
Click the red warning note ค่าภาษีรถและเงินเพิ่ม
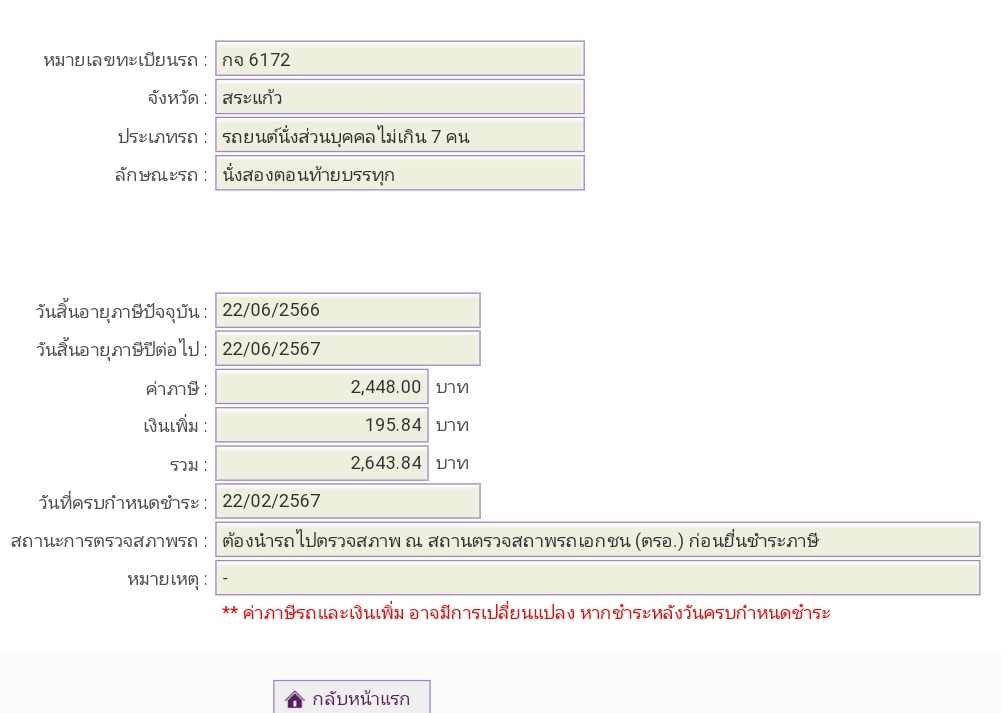tap(526, 613)
